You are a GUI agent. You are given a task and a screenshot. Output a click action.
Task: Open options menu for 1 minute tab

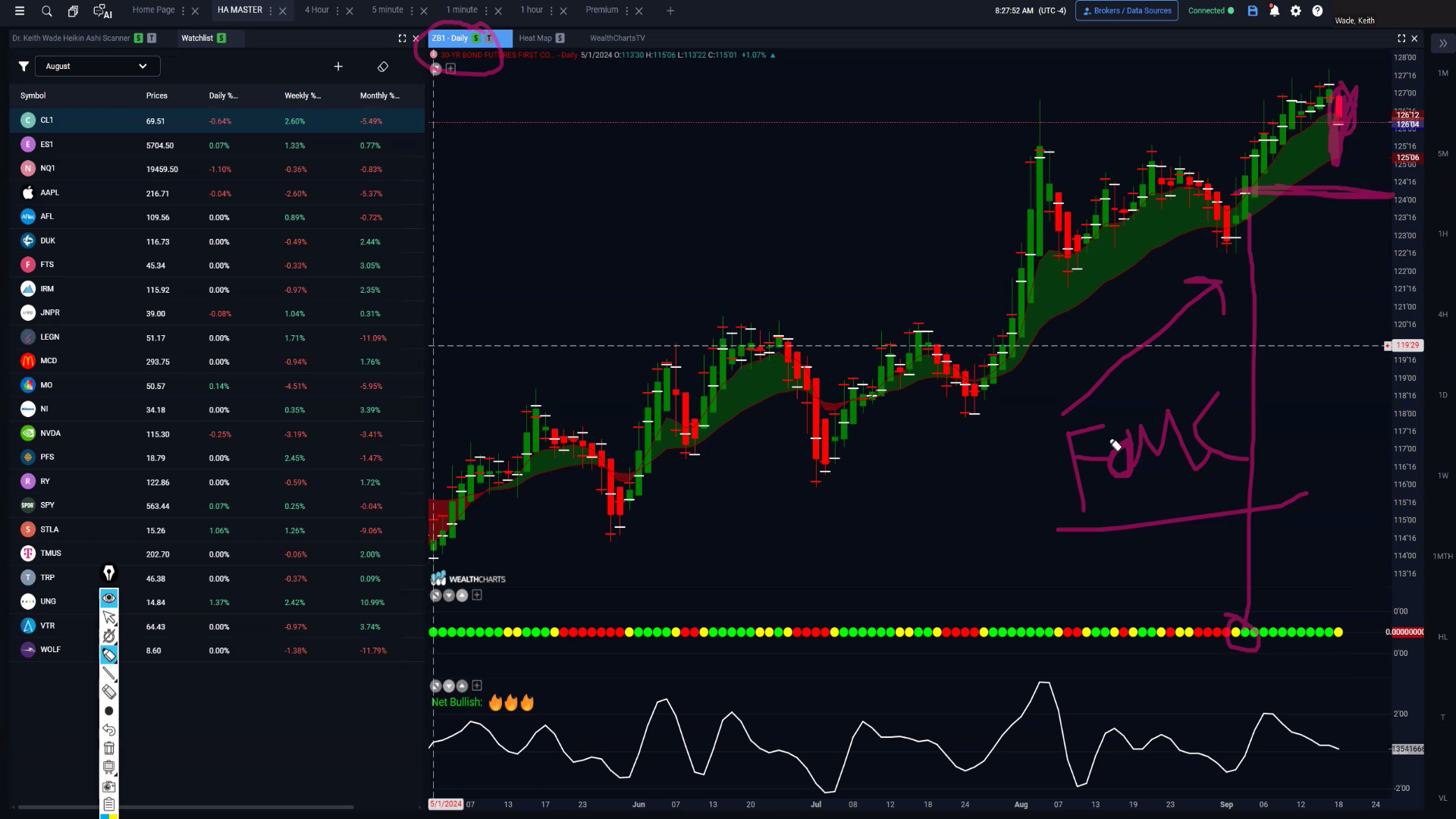[486, 11]
